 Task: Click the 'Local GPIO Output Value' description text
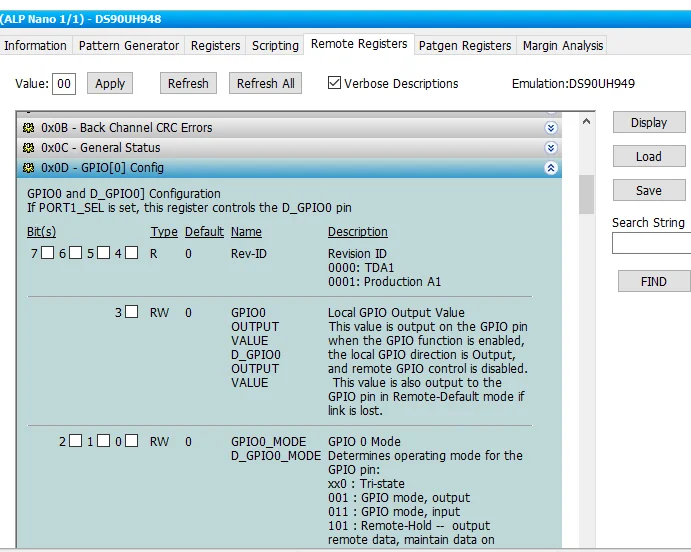396,313
